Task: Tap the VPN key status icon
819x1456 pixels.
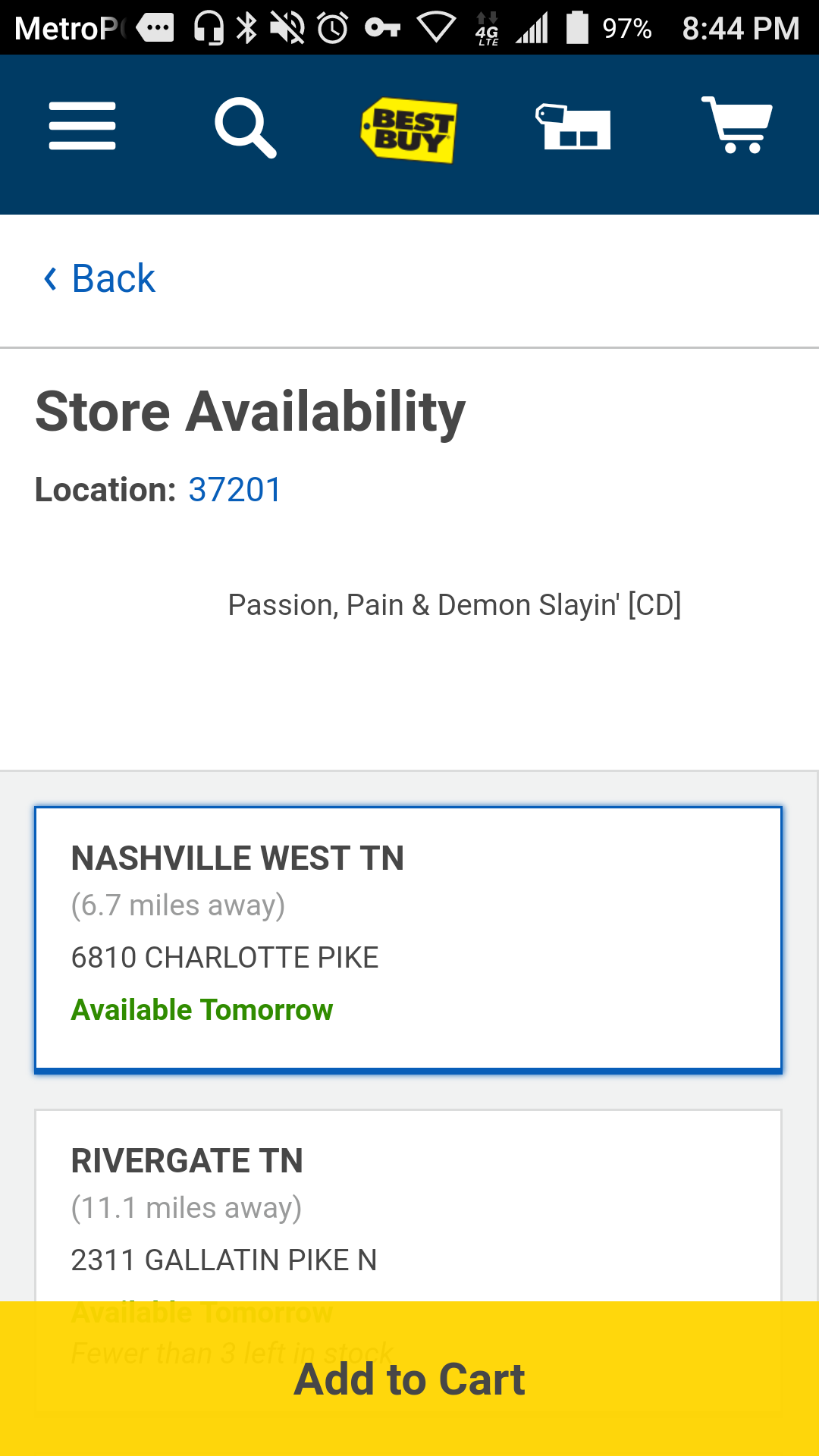Action: (382, 28)
